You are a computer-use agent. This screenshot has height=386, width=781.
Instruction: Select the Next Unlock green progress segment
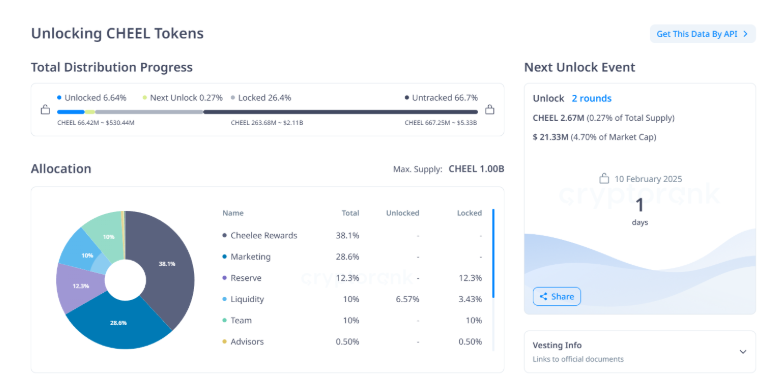click(x=90, y=112)
